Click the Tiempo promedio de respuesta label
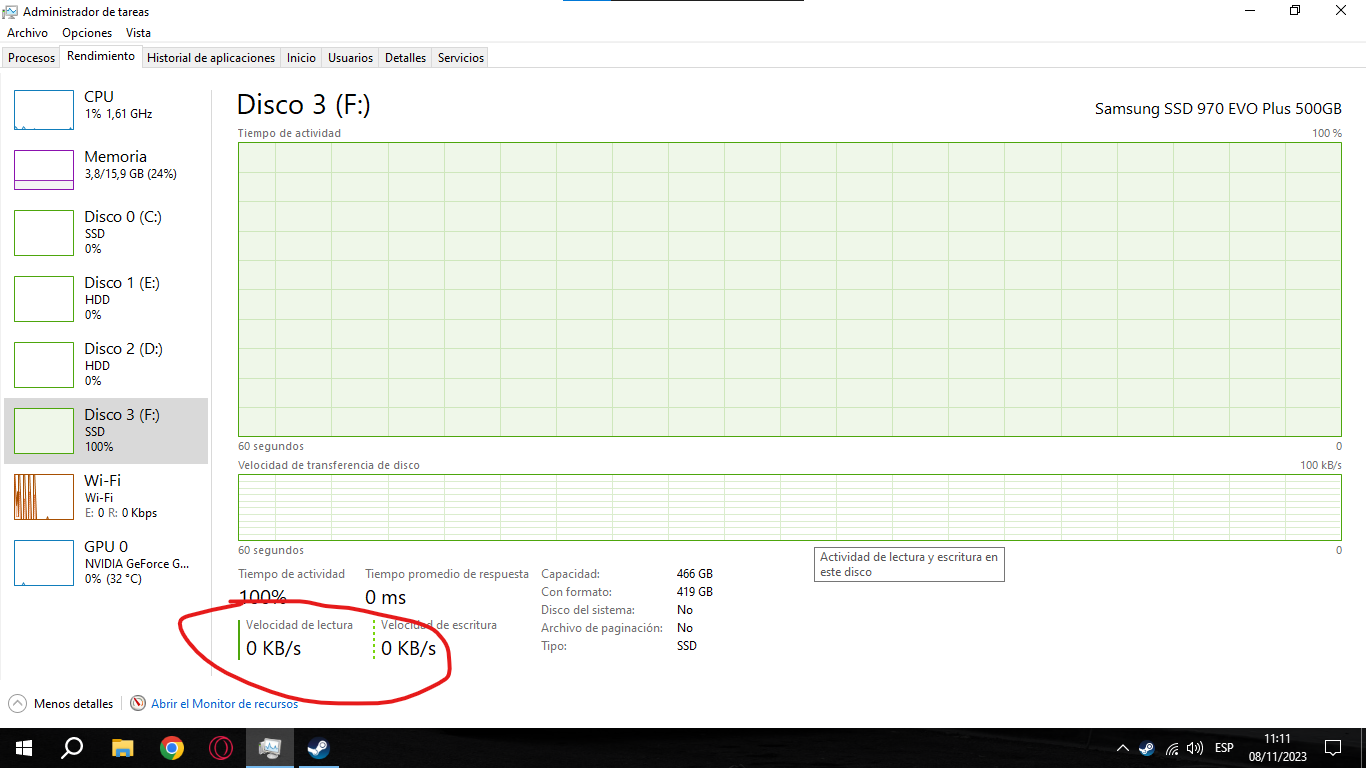The height and width of the screenshot is (768, 1366). coord(447,574)
